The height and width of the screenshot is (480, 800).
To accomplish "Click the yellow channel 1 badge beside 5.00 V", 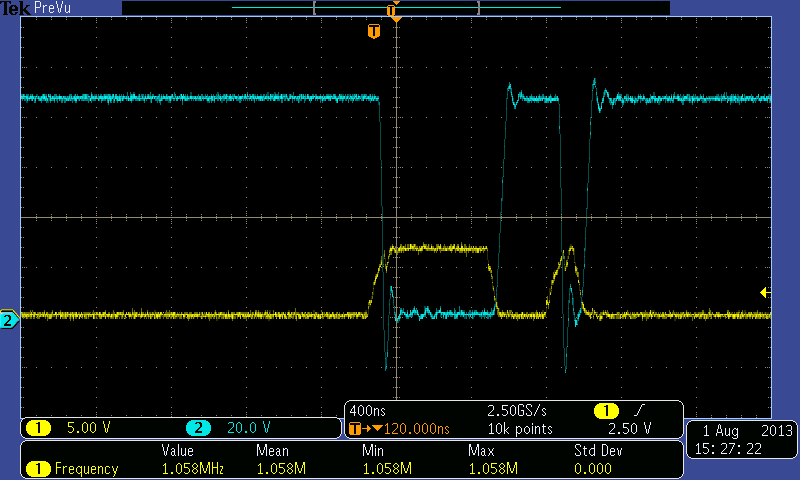I will click(x=38, y=427).
